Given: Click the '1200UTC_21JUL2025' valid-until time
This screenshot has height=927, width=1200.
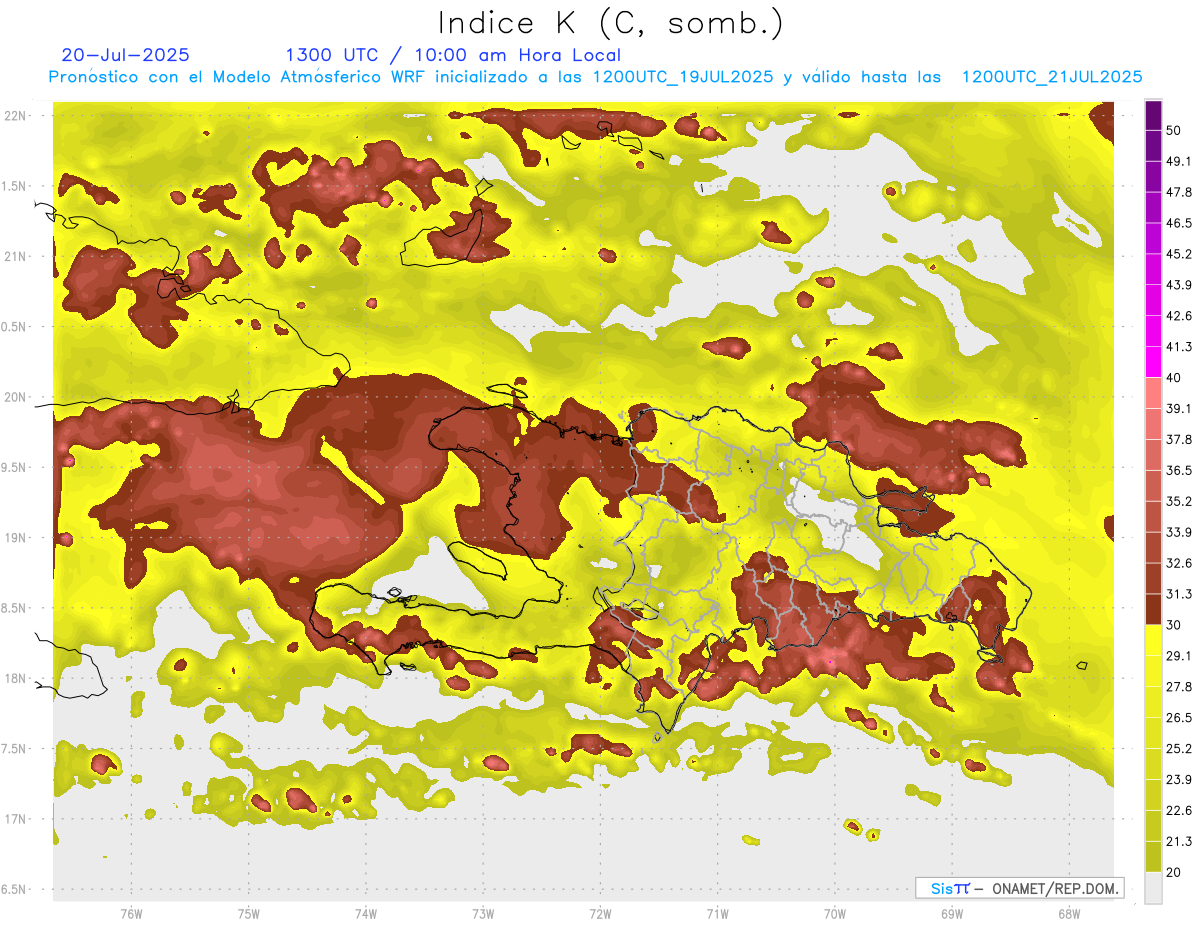Looking at the screenshot, I should (1052, 77).
